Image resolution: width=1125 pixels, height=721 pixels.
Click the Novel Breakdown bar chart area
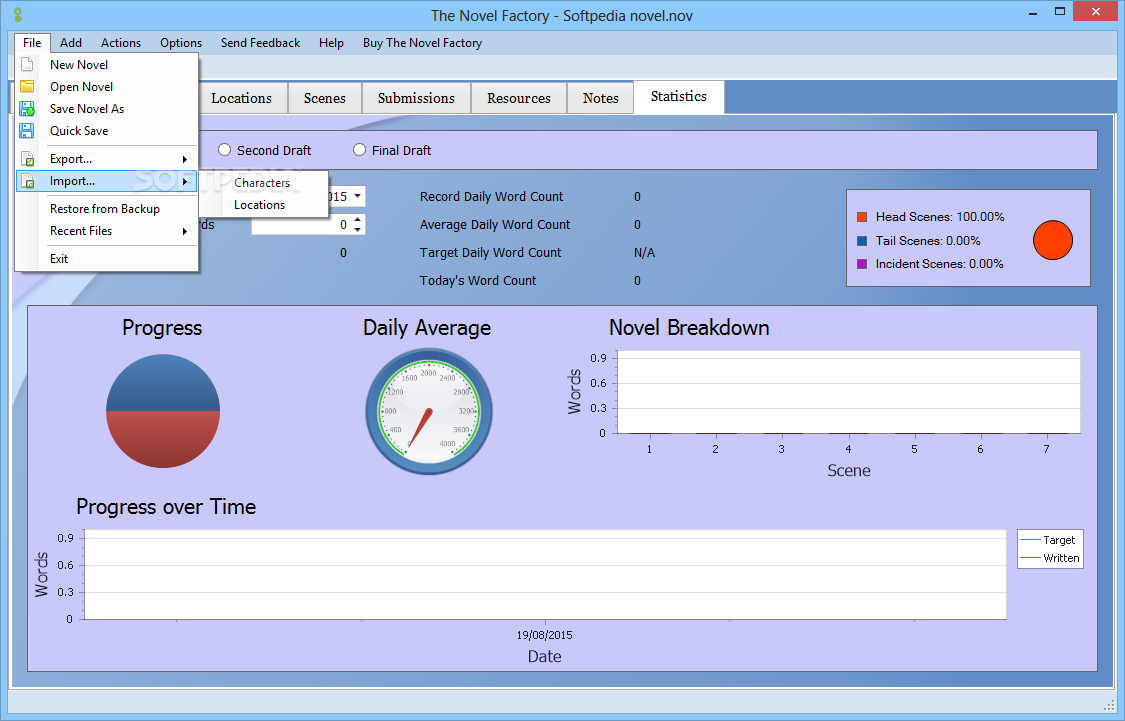click(848, 392)
